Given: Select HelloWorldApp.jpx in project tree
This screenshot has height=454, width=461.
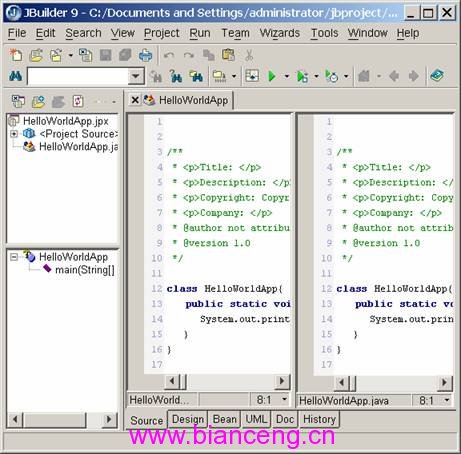Looking at the screenshot, I should [x=66, y=121].
